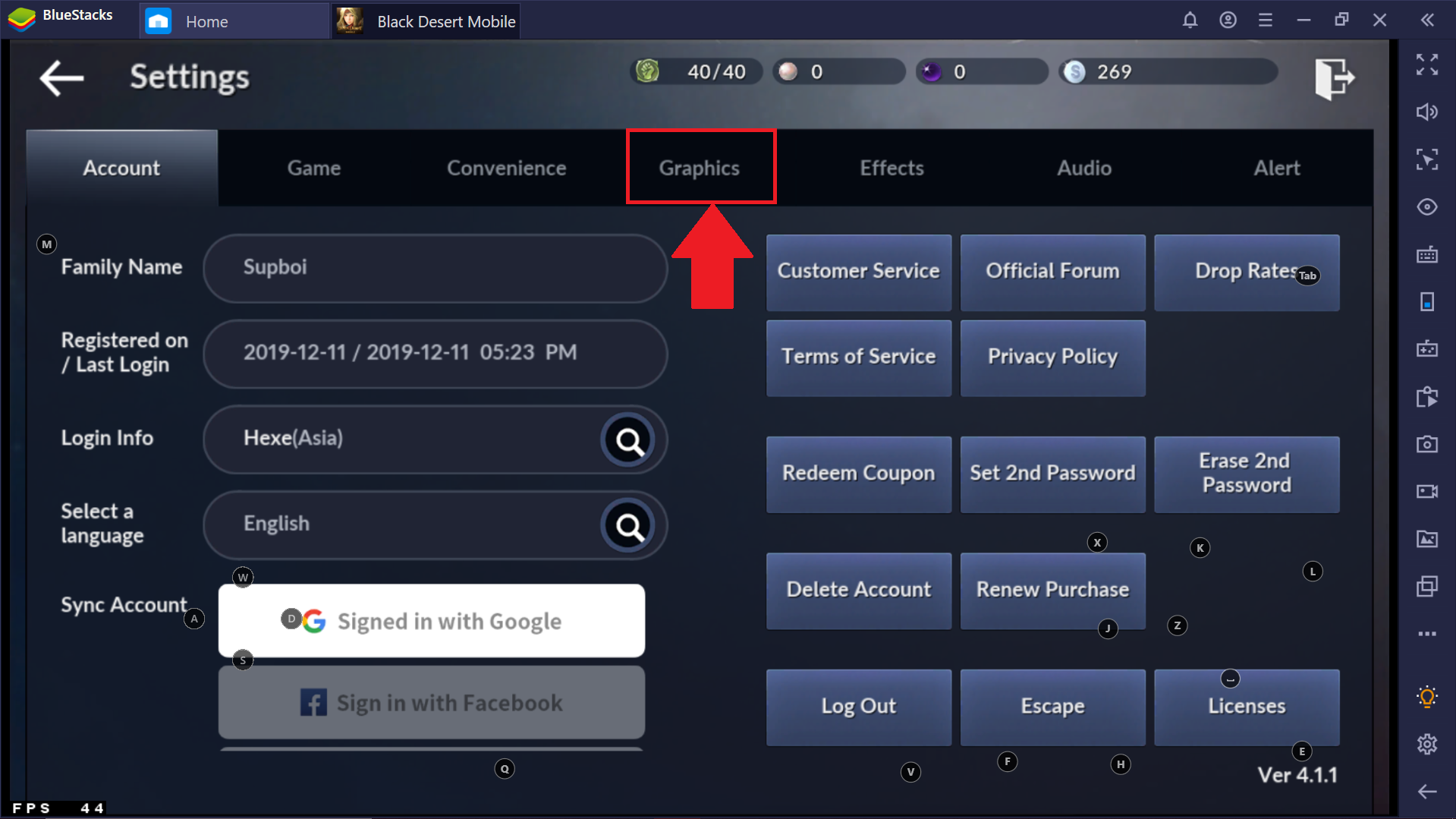Take a screenshot with camera icon
Viewport: 1456px width, 819px height.
coord(1427,444)
